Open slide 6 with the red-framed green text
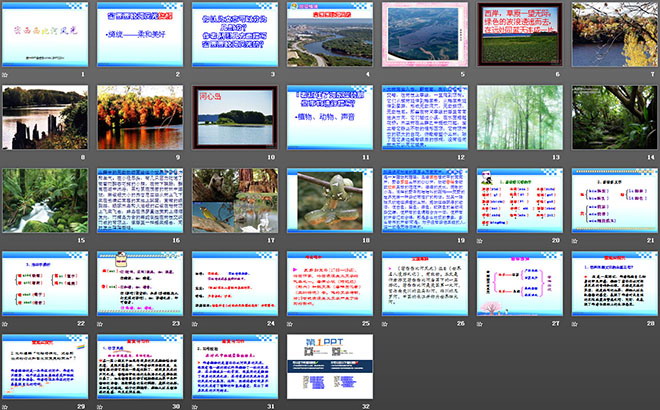Image resolution: width=660 pixels, height=410 pixels. point(520,34)
